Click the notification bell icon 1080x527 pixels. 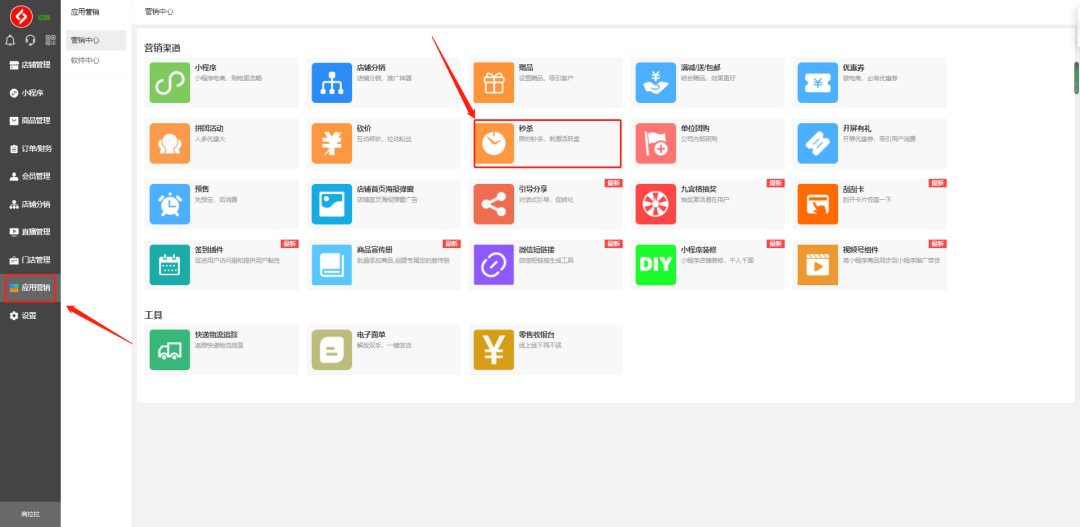10,40
